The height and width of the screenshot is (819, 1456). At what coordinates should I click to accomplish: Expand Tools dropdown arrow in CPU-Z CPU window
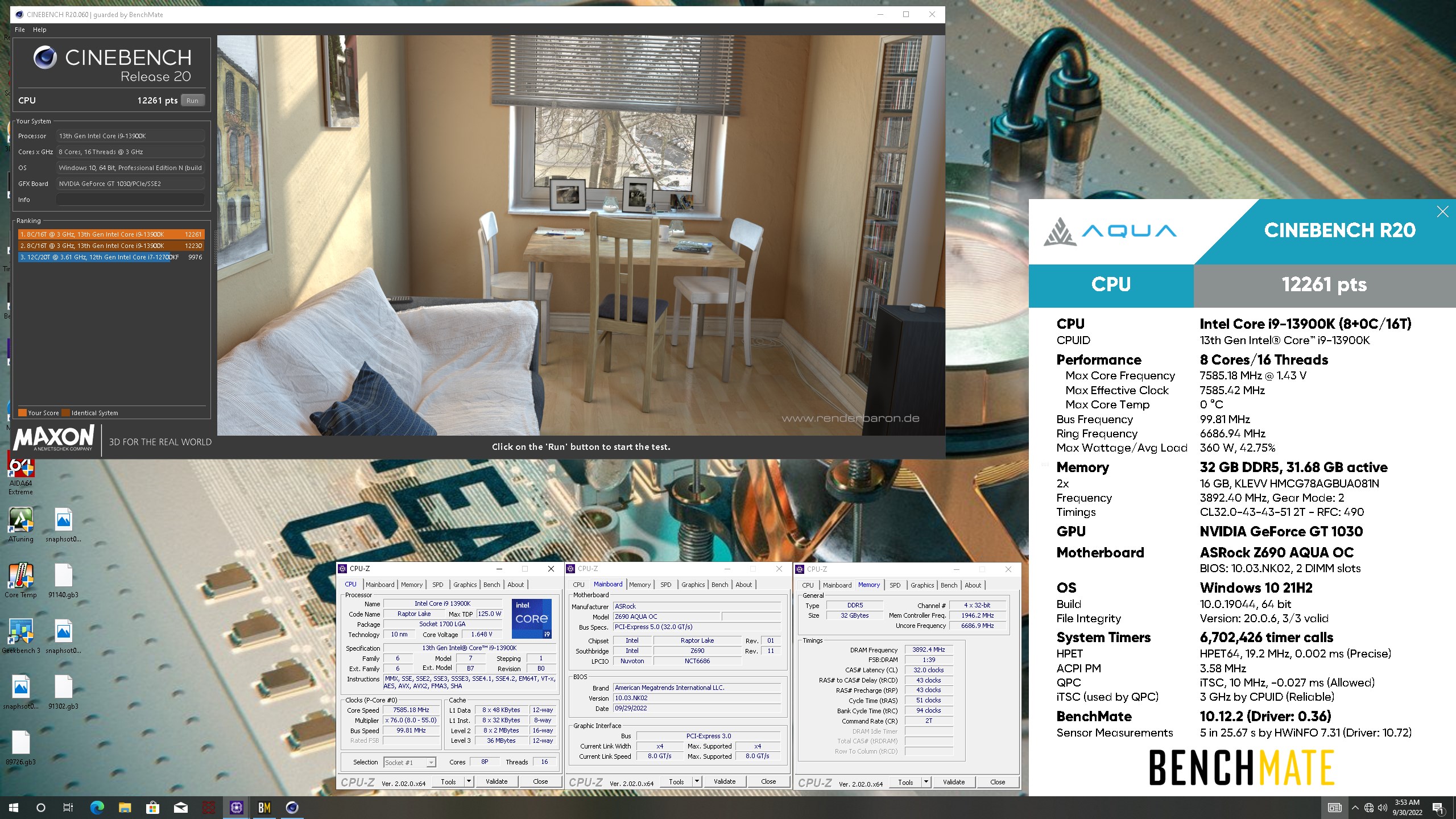(x=469, y=781)
